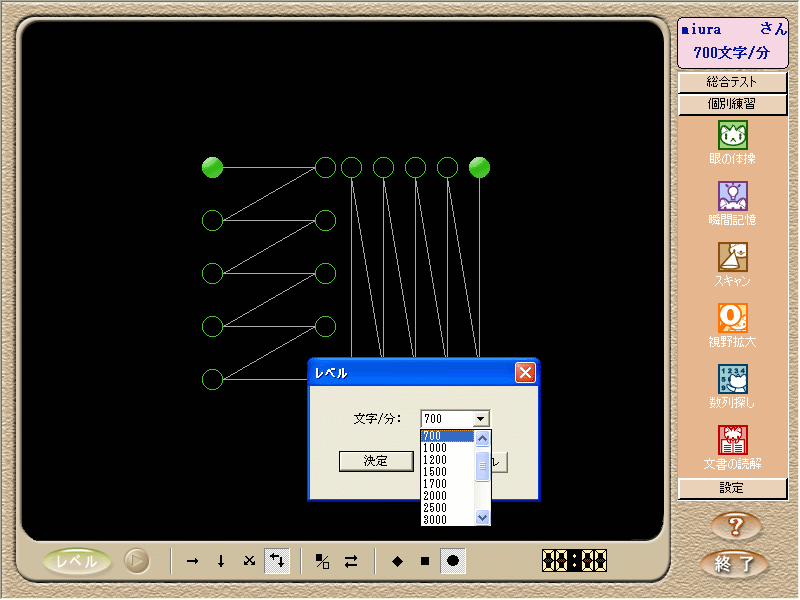800x600 pixels.
Task: Open the 文書の読解 reading comprehension icon
Action: coord(733,440)
